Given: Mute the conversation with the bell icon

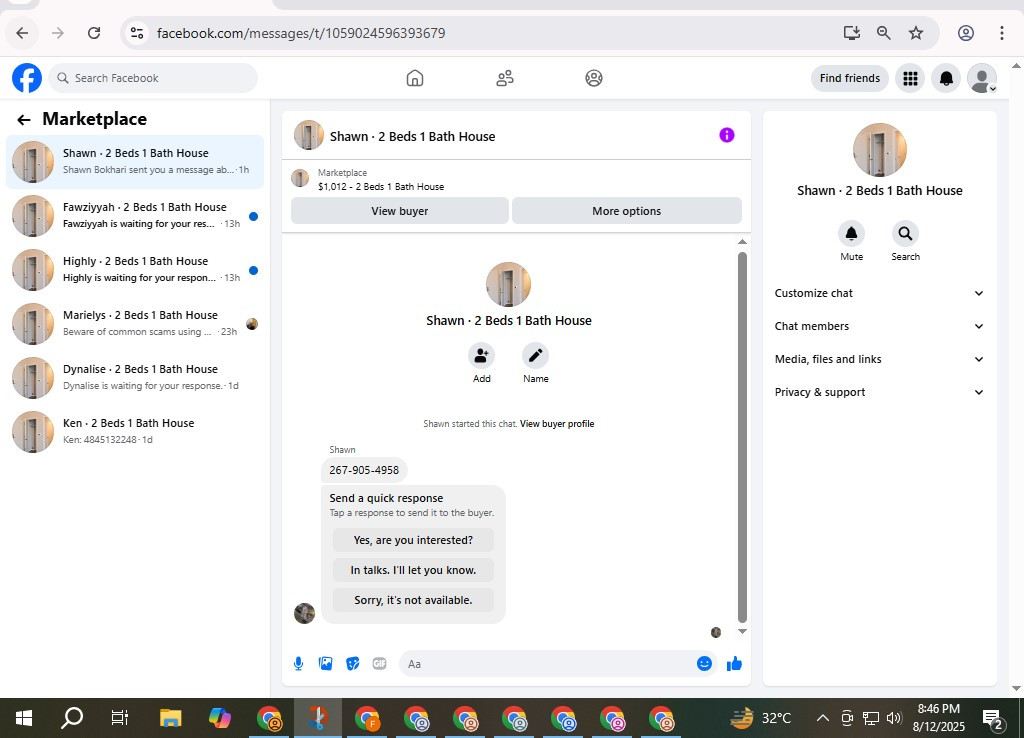Looking at the screenshot, I should coord(851,233).
